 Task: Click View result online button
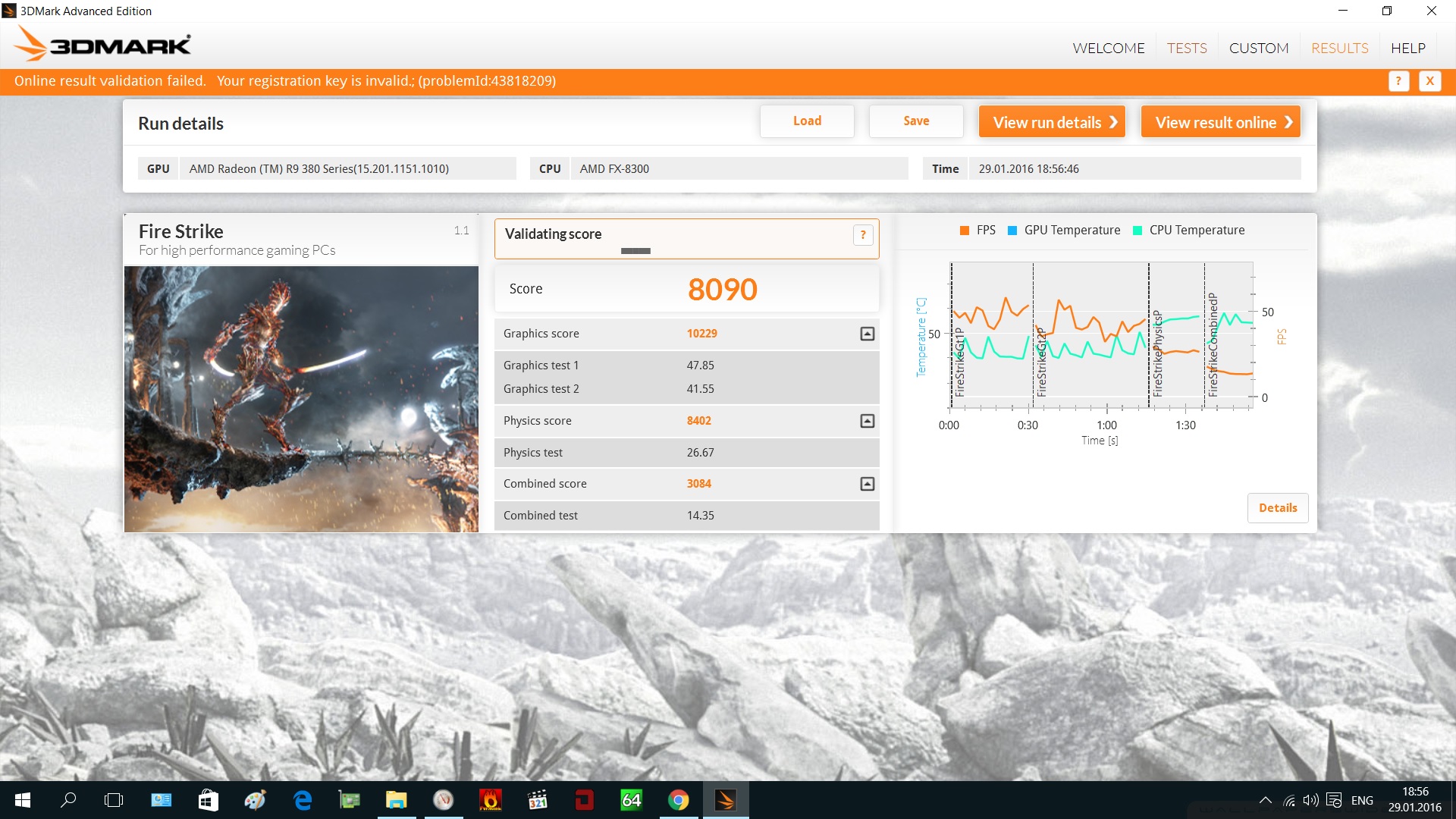1220,122
